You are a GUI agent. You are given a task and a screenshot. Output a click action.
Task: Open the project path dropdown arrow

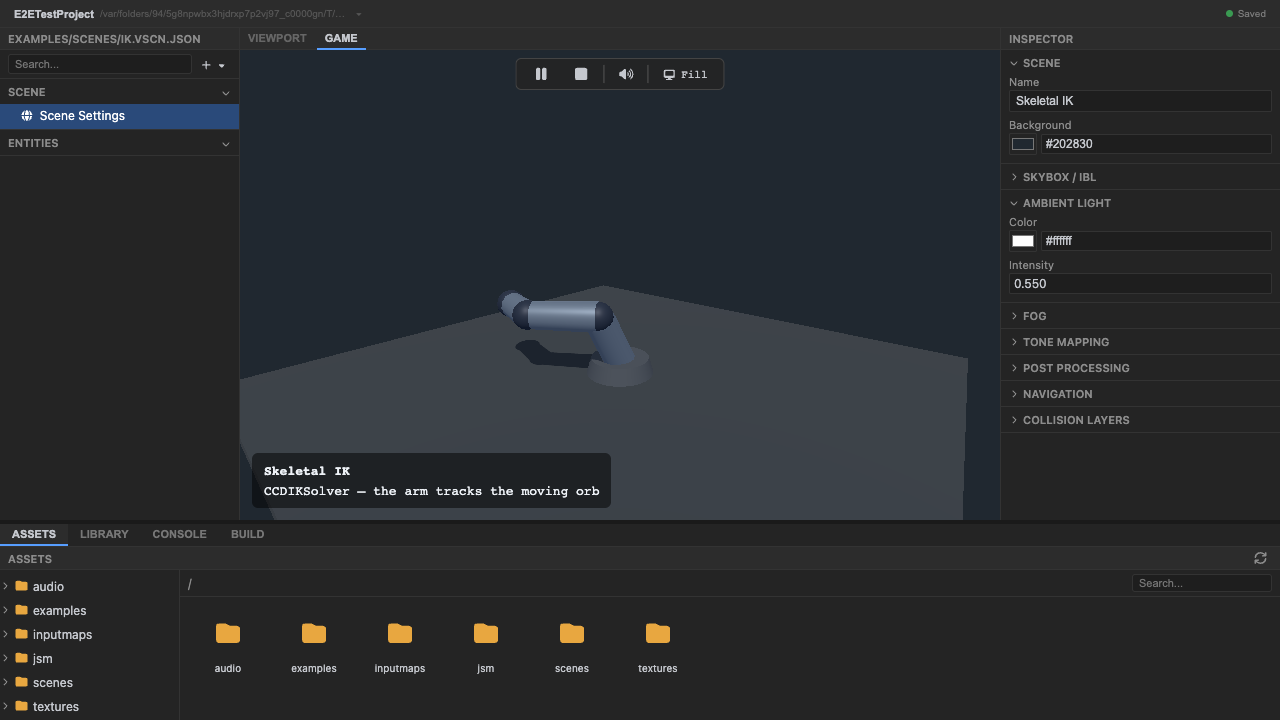click(x=359, y=14)
